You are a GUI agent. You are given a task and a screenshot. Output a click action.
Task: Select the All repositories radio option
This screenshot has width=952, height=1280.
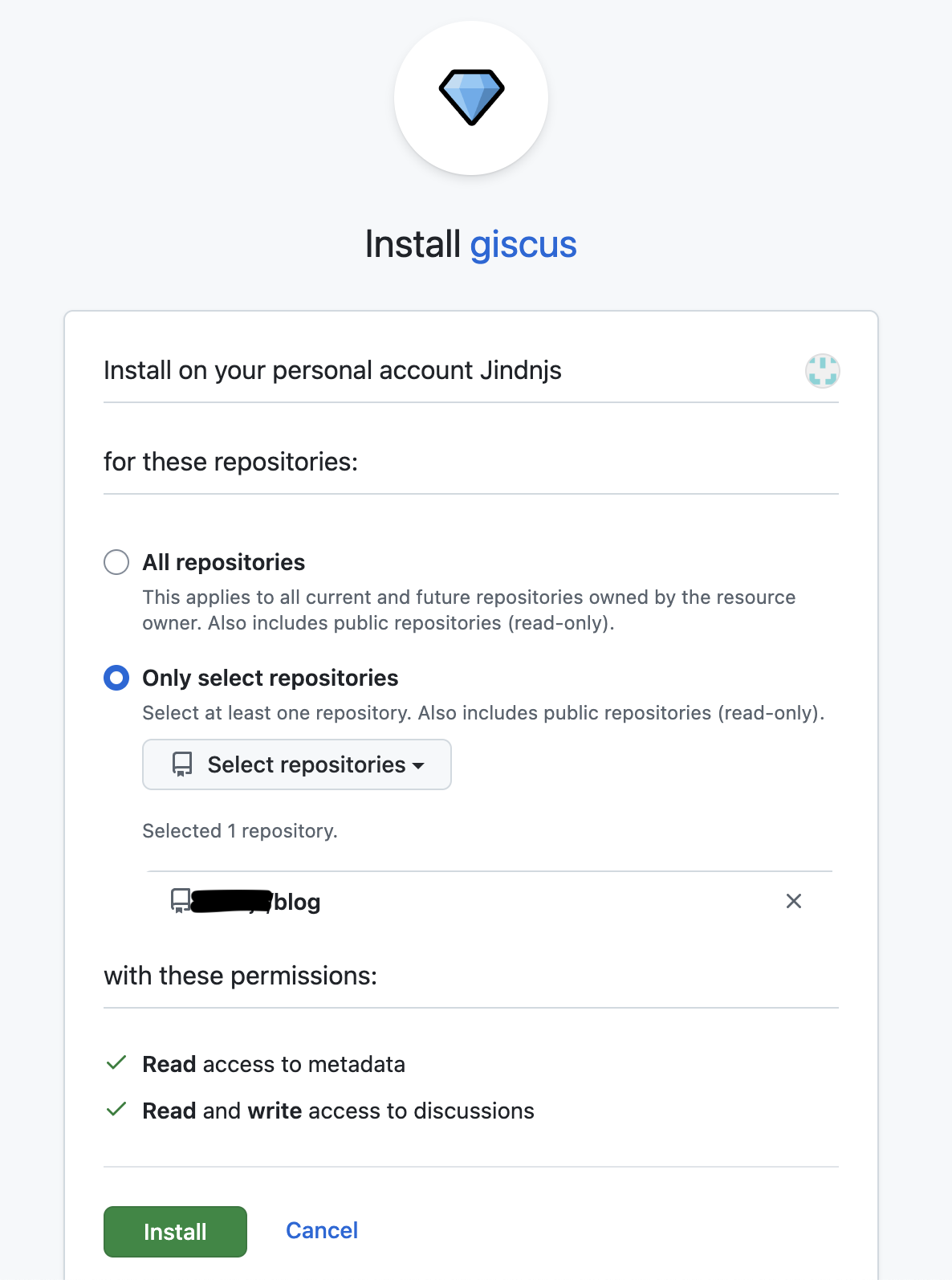coord(116,562)
